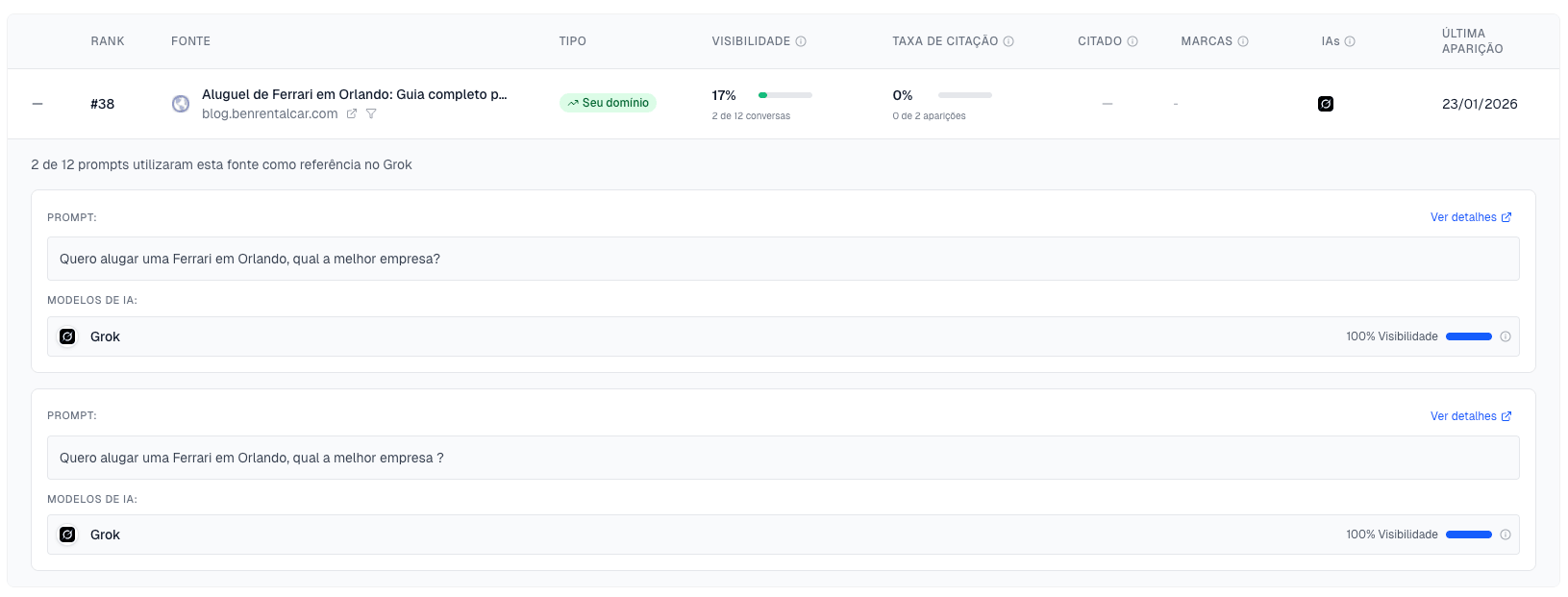1568x597 pixels.
Task: Click the info icon beside IAs header
Action: (x=1350, y=41)
